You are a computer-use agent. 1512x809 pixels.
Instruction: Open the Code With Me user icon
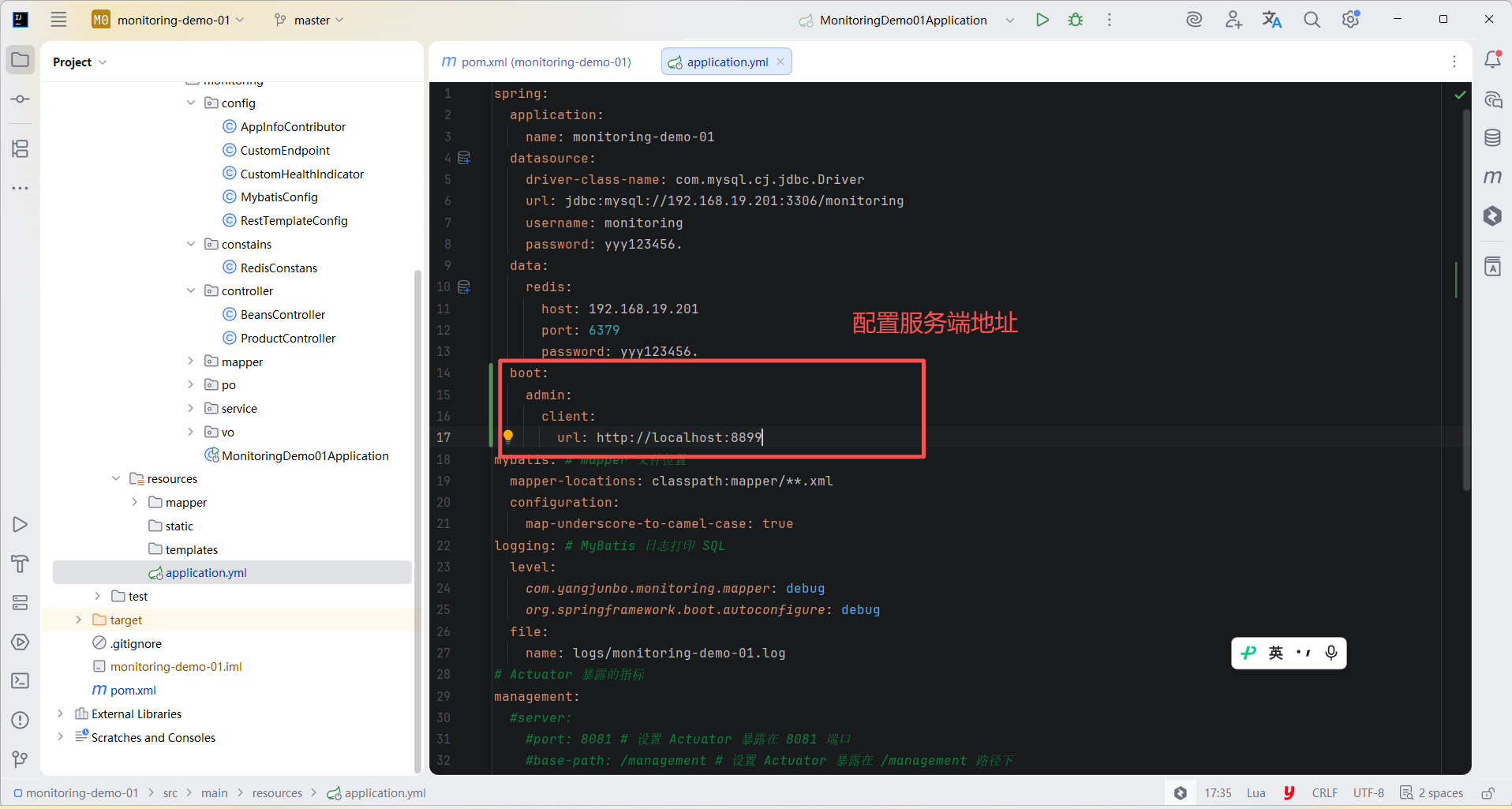(x=1233, y=20)
